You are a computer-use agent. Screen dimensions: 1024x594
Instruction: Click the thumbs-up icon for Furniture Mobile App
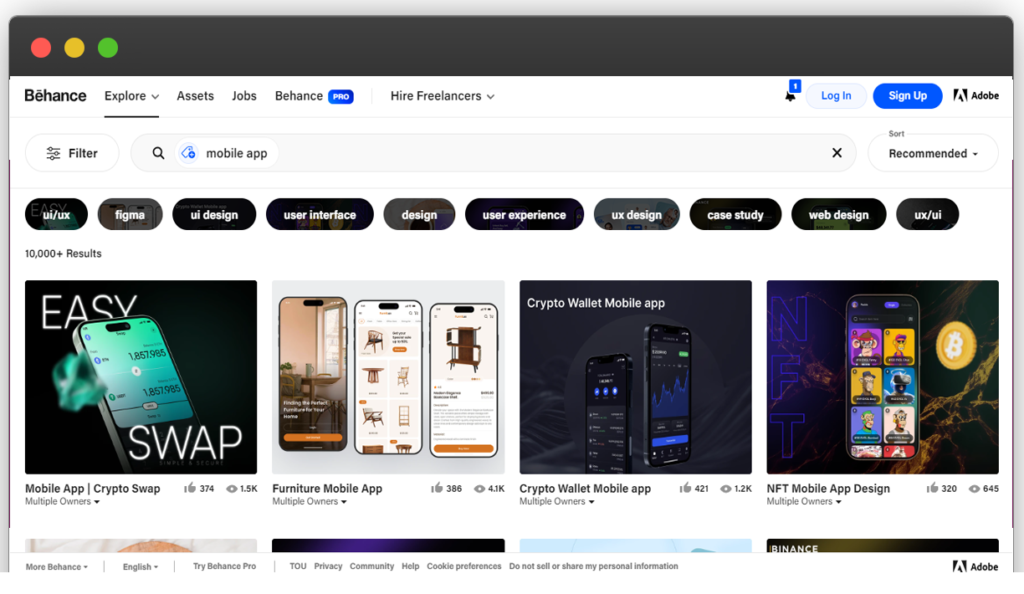pos(437,488)
